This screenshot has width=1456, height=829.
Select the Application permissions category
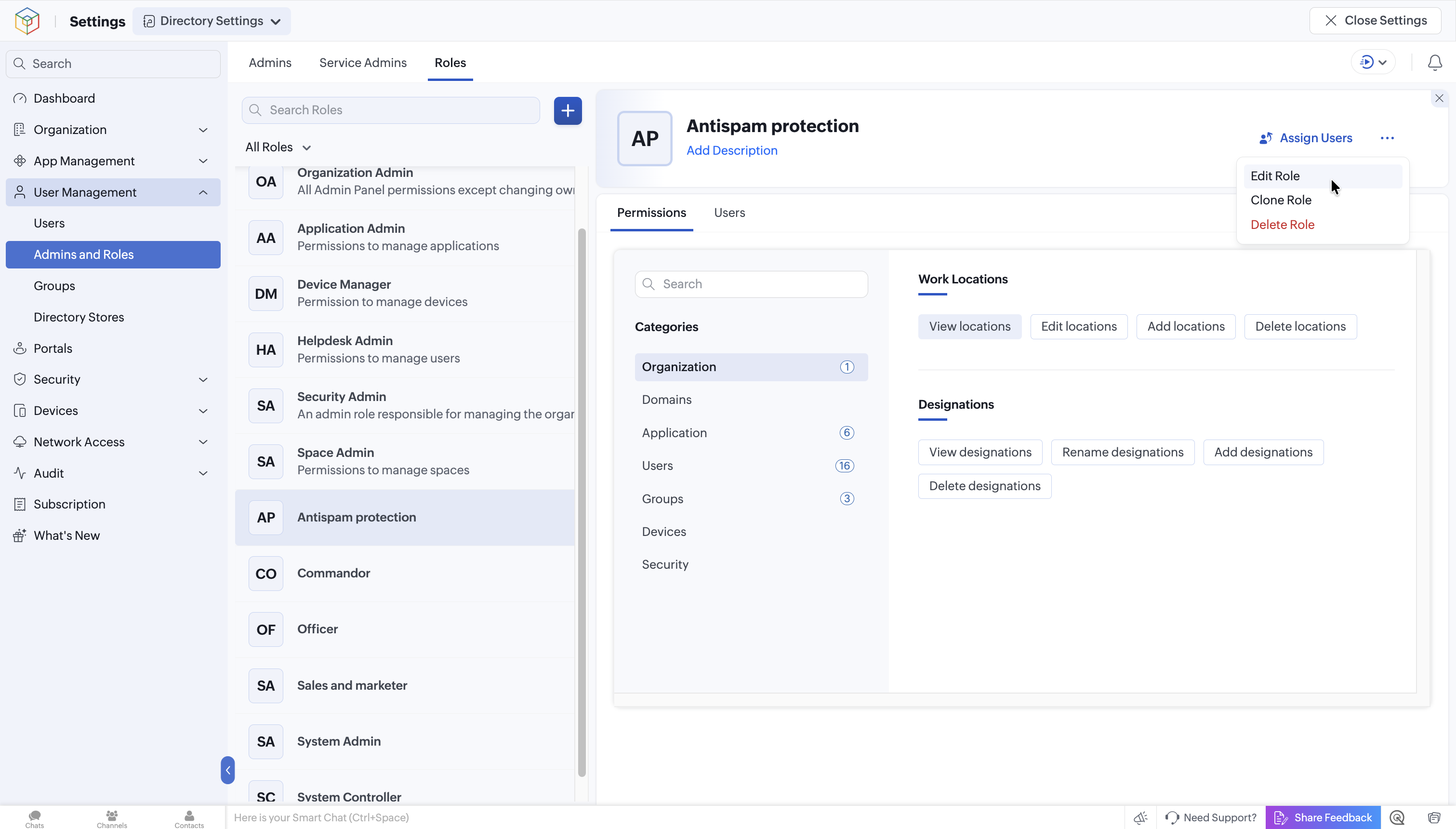point(751,433)
